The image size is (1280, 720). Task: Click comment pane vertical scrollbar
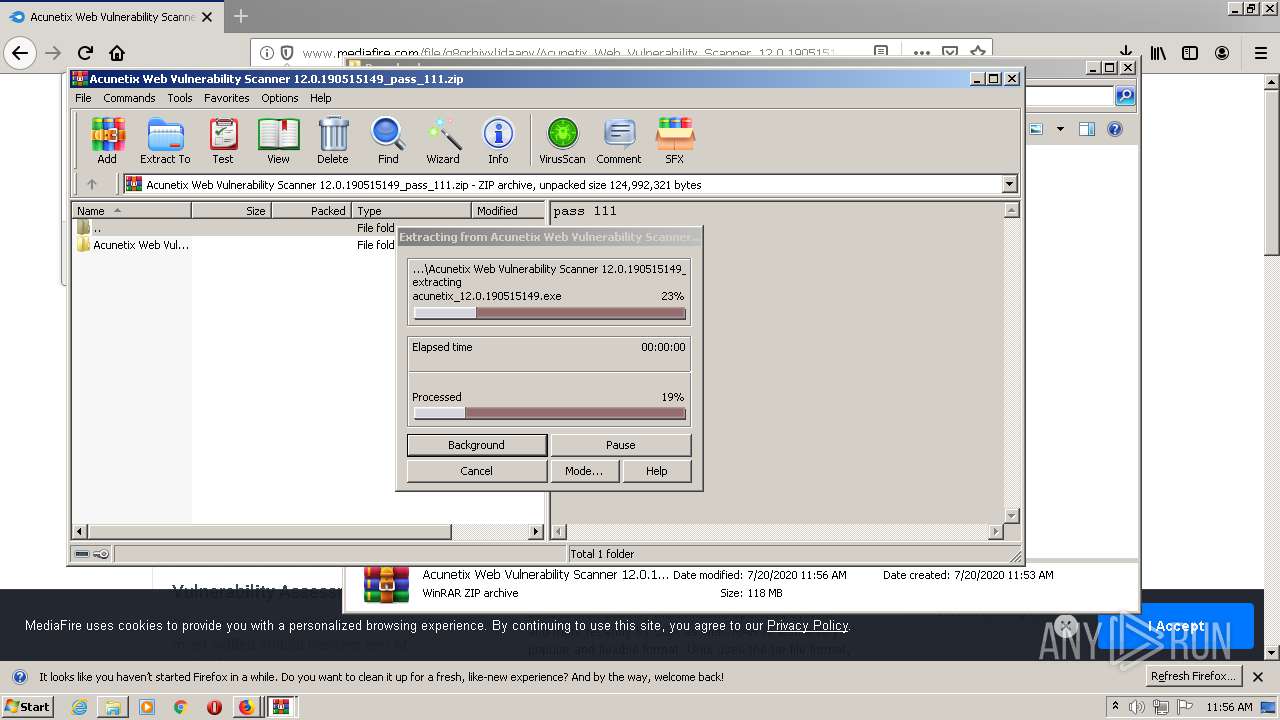1011,363
